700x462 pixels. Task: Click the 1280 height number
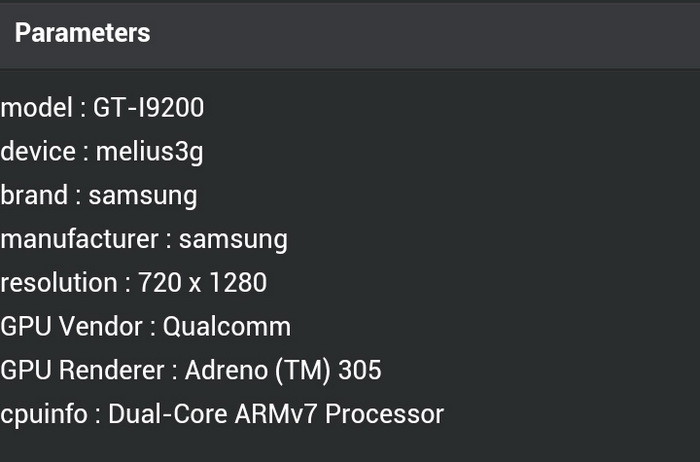[238, 283]
